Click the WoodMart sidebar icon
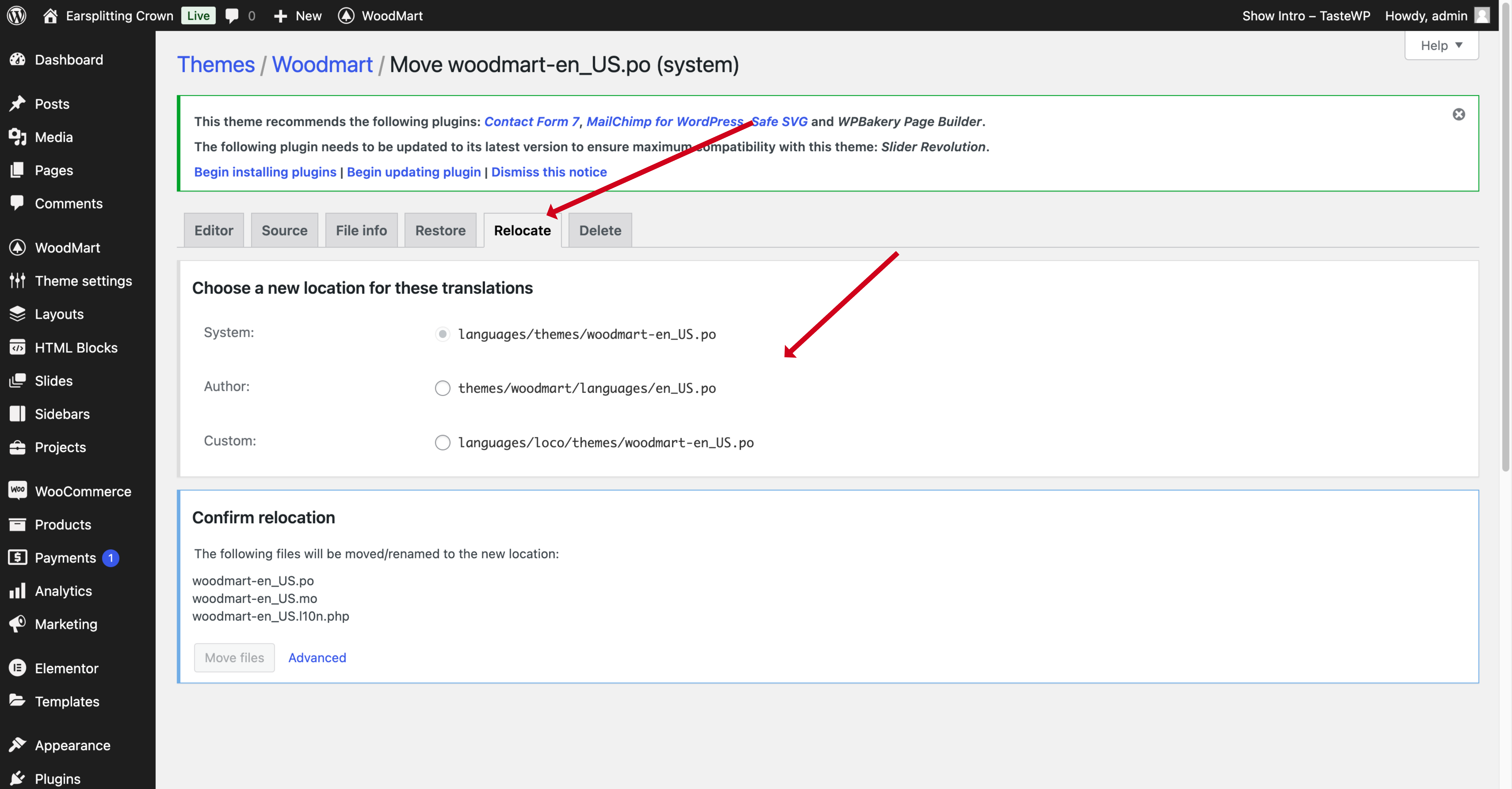1512x789 pixels. point(18,247)
